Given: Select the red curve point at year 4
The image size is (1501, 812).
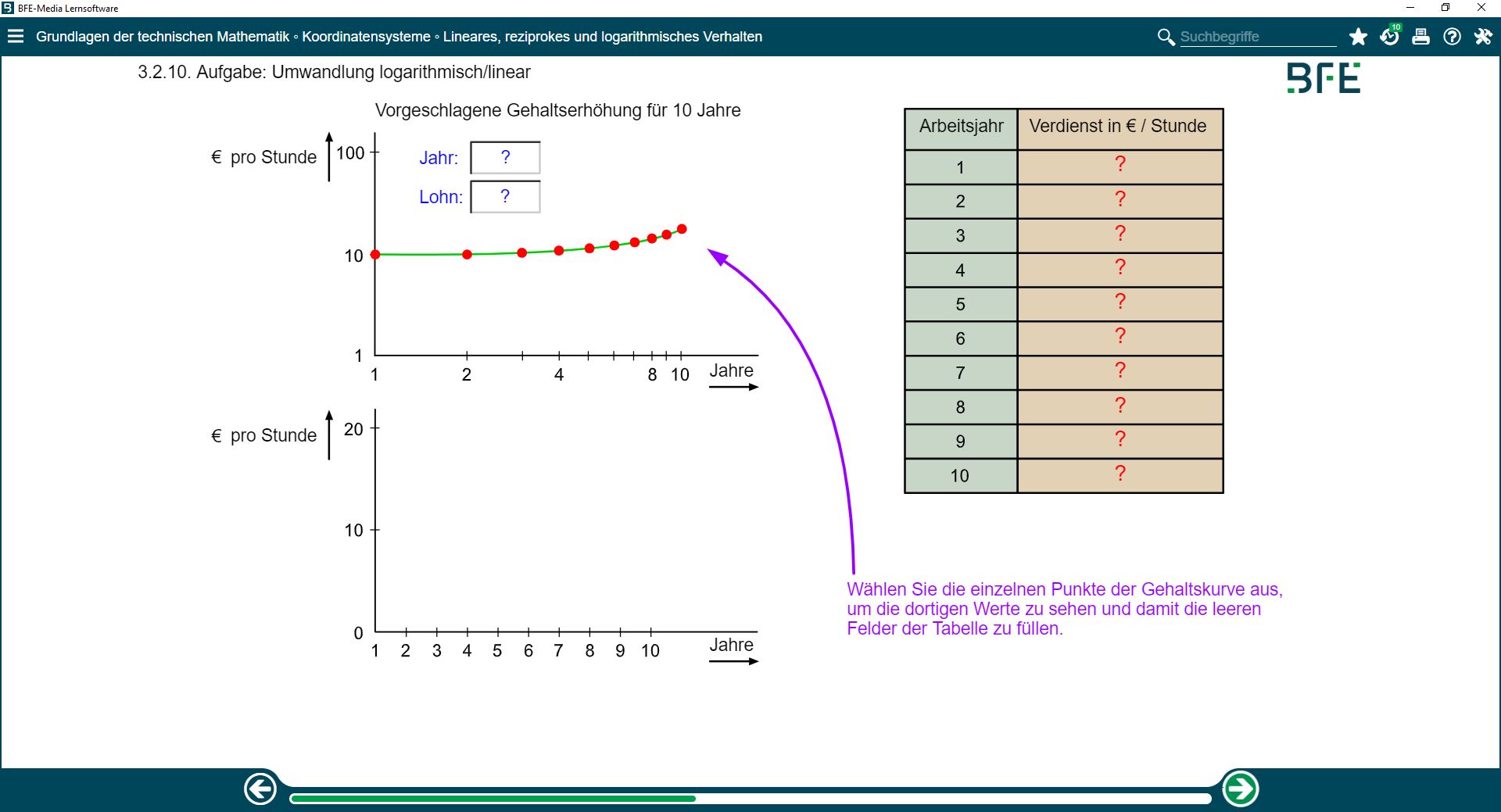Looking at the screenshot, I should [559, 251].
